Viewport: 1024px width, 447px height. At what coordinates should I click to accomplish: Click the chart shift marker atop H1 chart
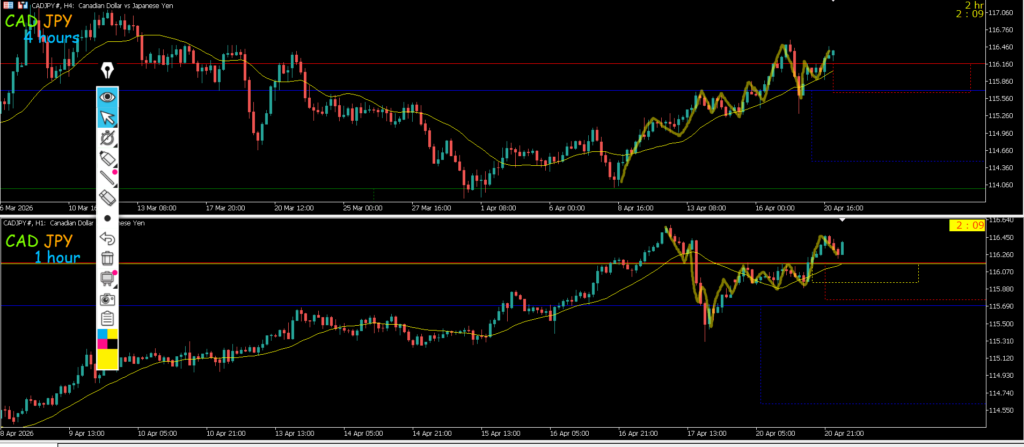coord(842,218)
